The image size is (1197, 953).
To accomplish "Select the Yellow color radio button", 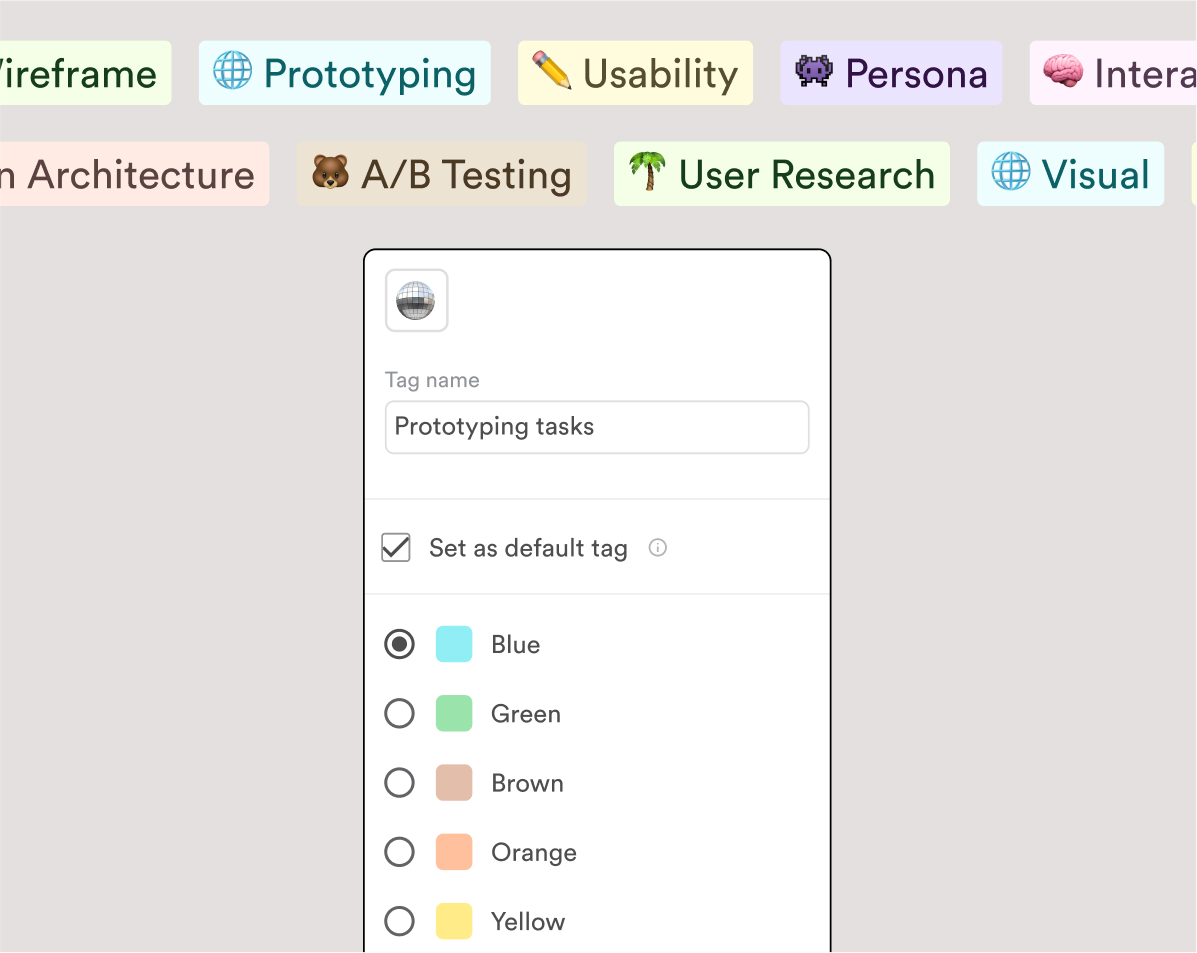I will click(399, 921).
